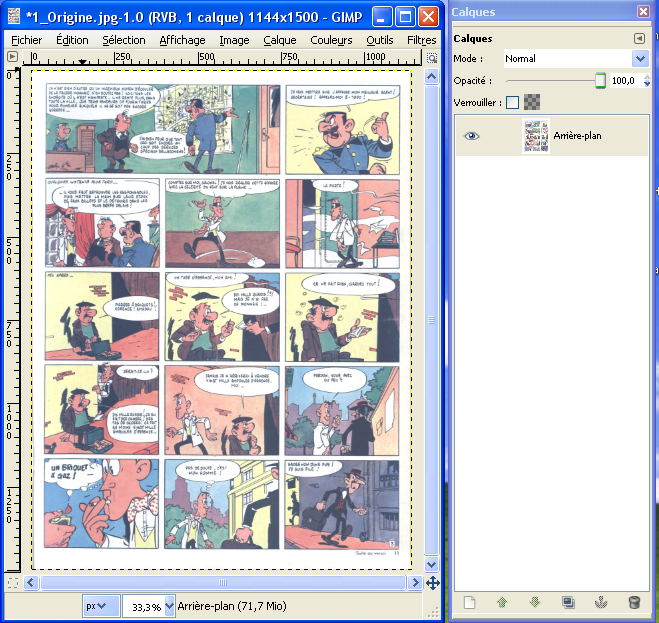This screenshot has height=623, width=659.
Task: Open the Filtres menu
Action: click(422, 40)
